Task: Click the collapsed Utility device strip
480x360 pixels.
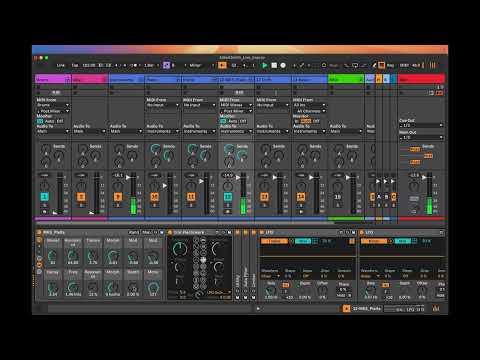Action: [238, 265]
